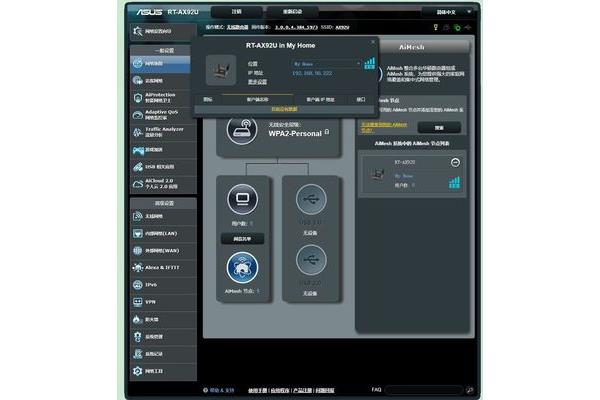Open the System Log sidebar item
The height and width of the screenshot is (400, 600).
[163, 354]
